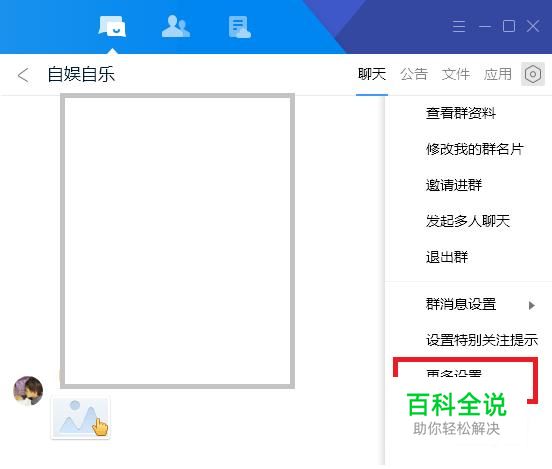Switch to the 聊天 tab
552x469 pixels.
click(x=372, y=74)
